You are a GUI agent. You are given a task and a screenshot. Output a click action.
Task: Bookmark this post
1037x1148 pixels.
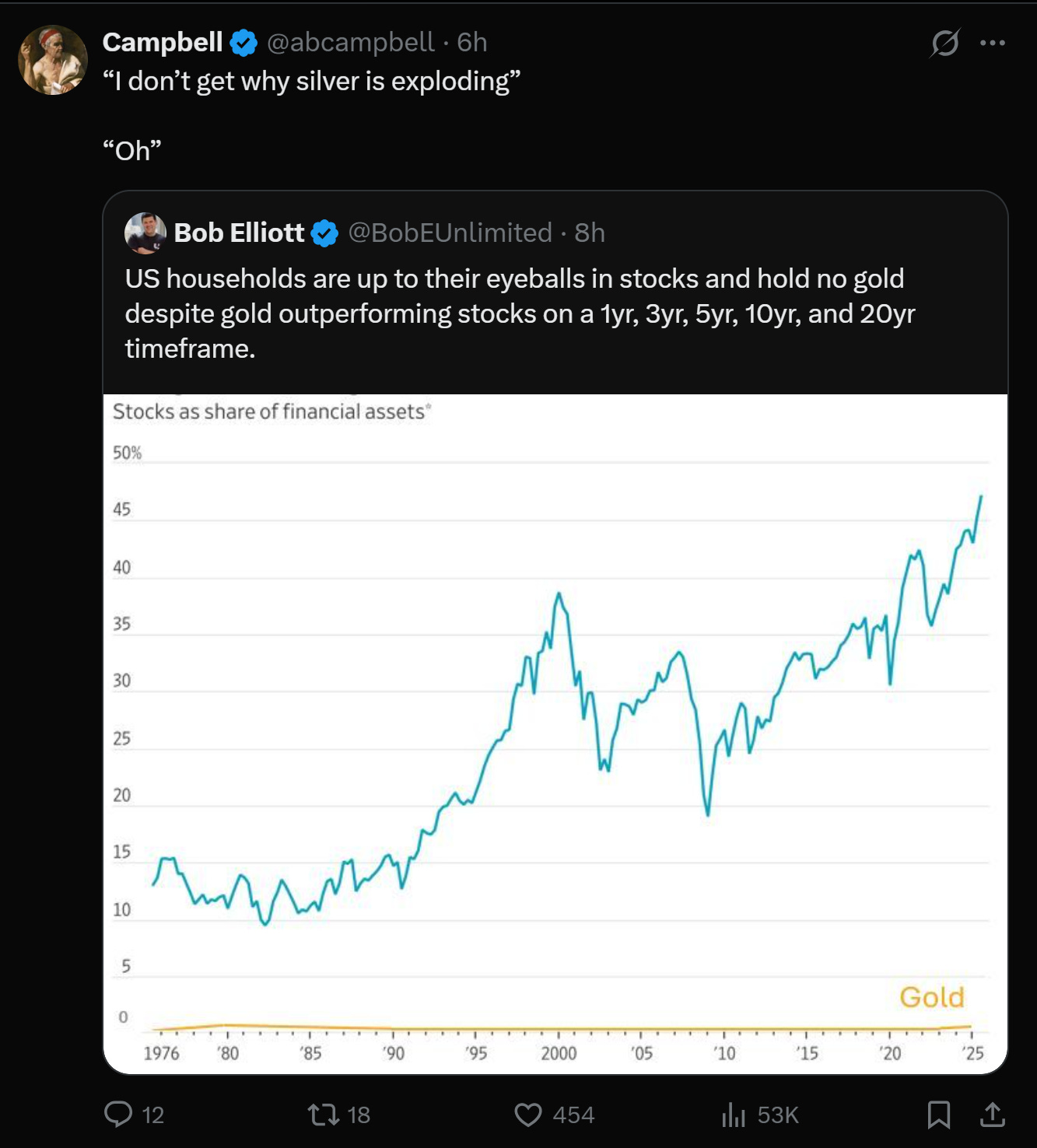click(939, 1115)
